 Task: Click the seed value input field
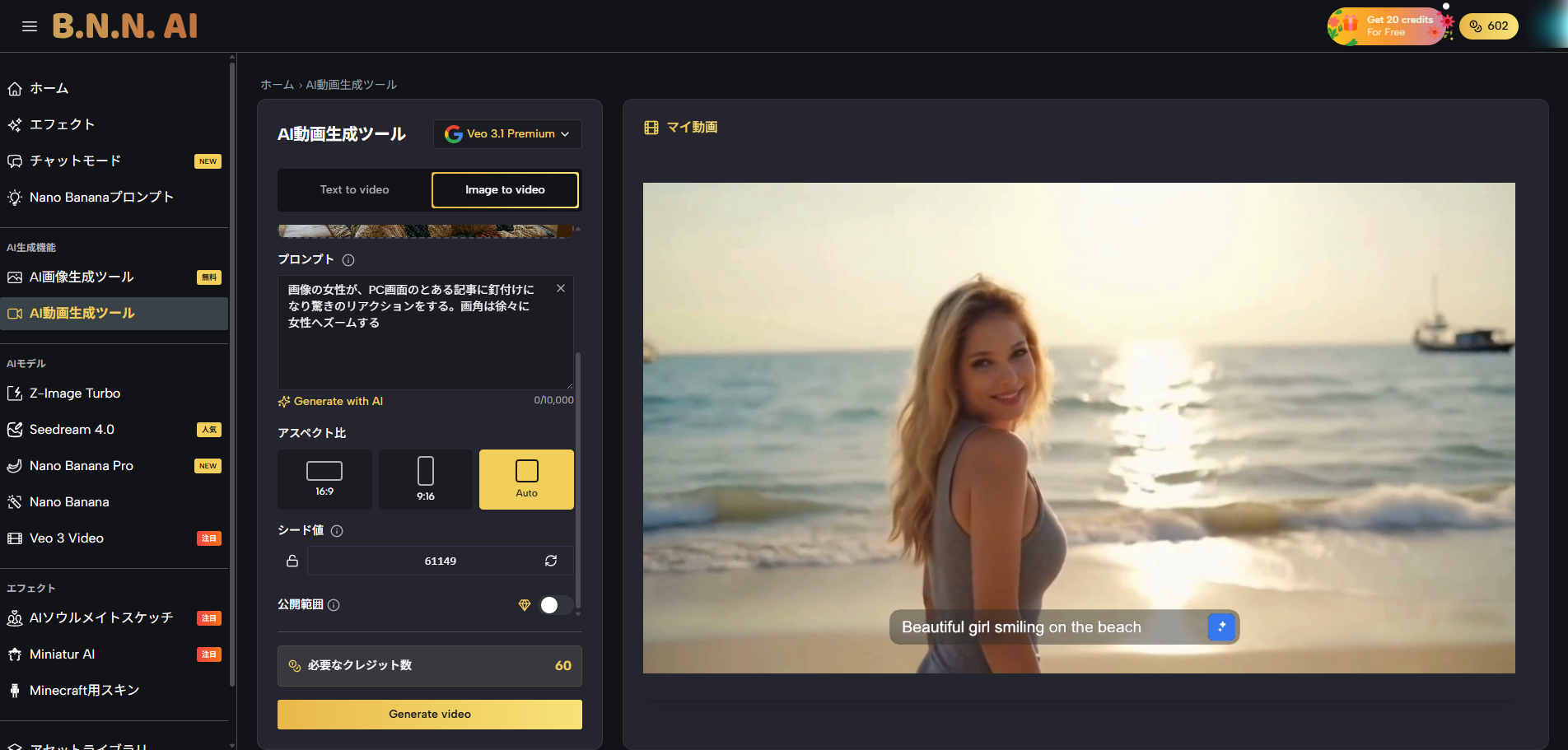point(440,561)
